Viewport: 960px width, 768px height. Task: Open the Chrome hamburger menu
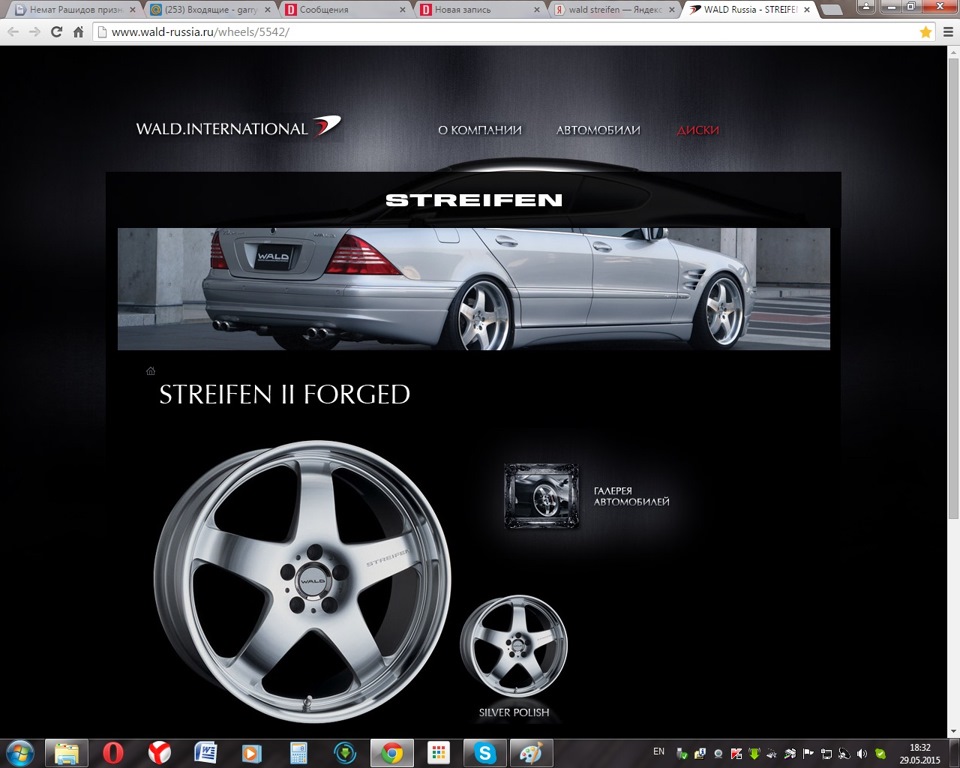tap(947, 31)
